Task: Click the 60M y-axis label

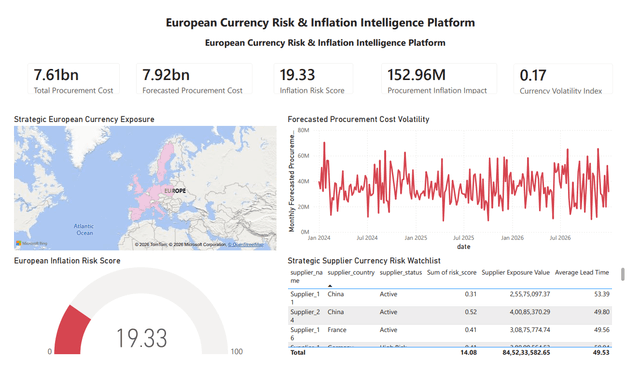Action: click(x=303, y=156)
